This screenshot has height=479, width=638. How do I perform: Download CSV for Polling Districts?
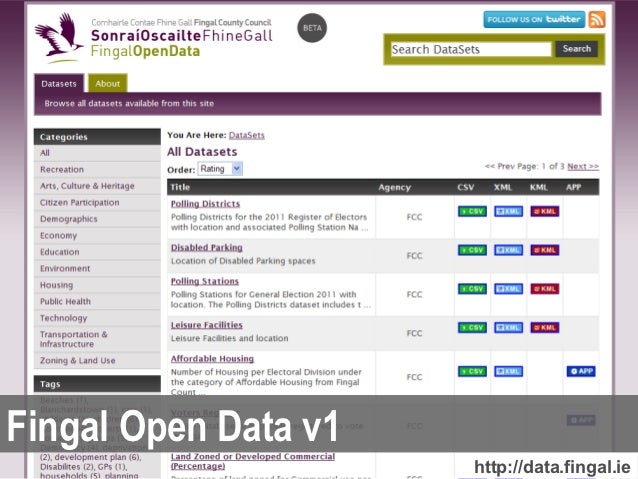(x=472, y=211)
